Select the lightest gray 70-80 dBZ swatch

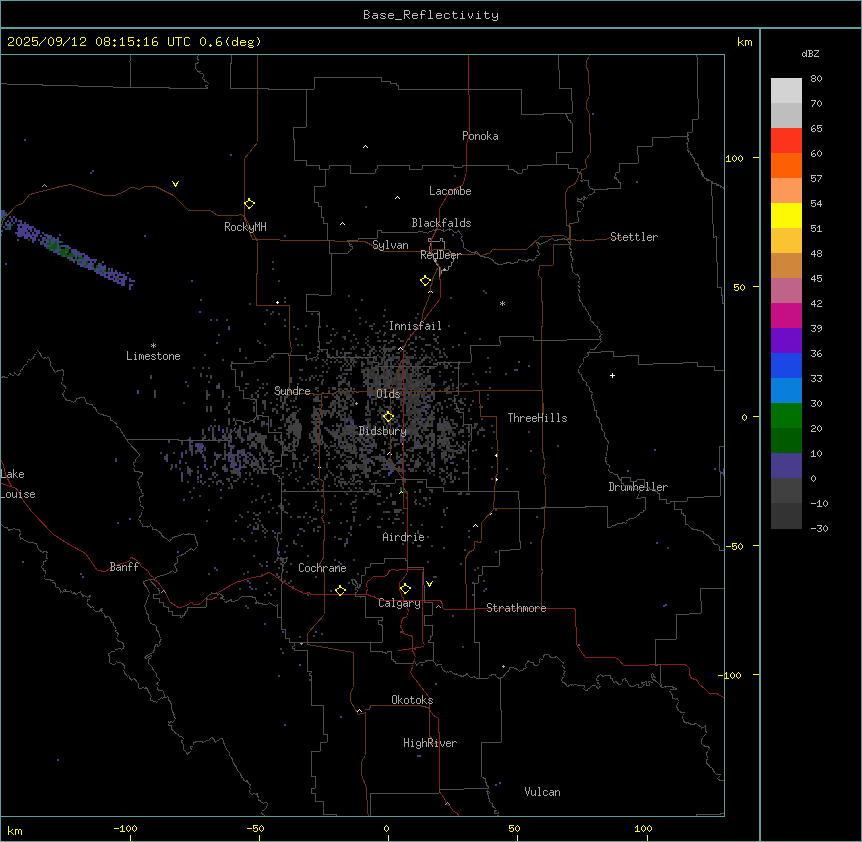[x=786, y=91]
